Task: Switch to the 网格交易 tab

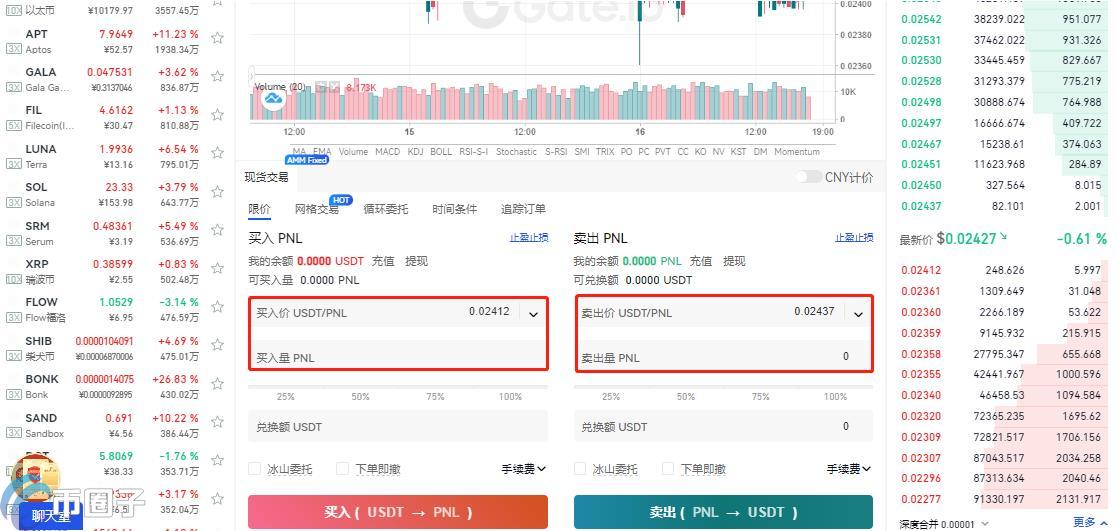Action: pyautogui.click(x=316, y=209)
